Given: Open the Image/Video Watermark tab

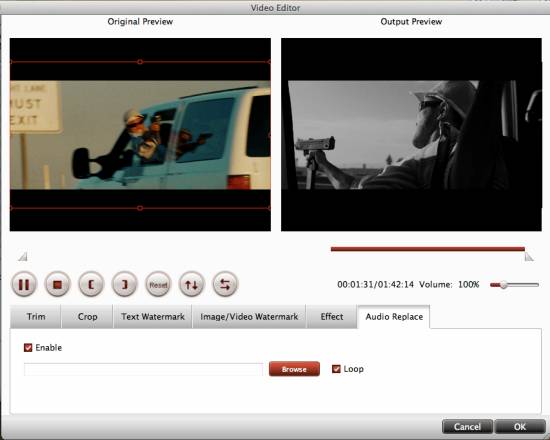Looking at the screenshot, I should (249, 316).
